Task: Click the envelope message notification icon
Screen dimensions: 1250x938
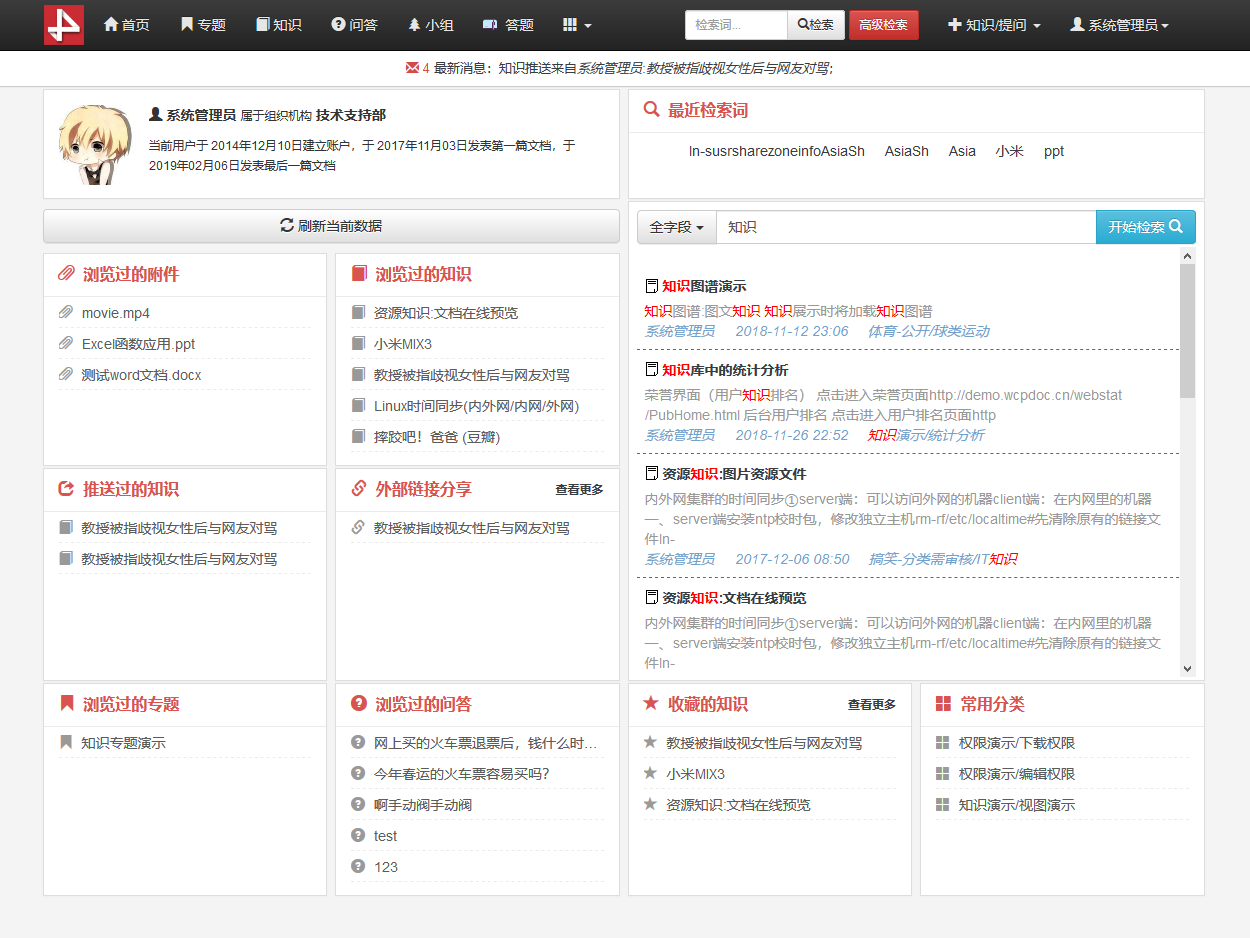Action: [x=412, y=68]
